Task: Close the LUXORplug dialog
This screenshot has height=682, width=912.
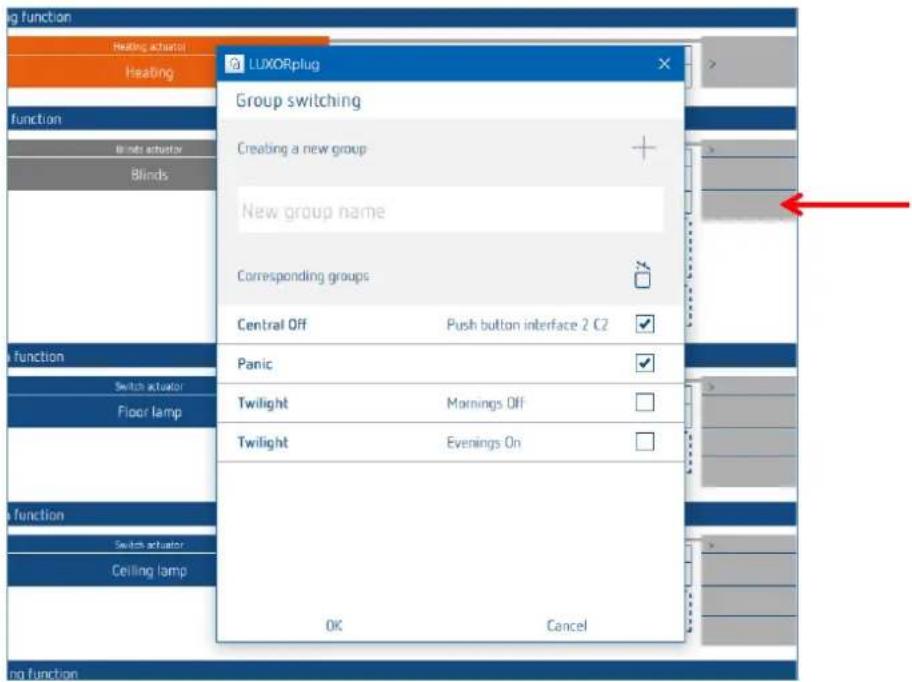Action: point(664,64)
